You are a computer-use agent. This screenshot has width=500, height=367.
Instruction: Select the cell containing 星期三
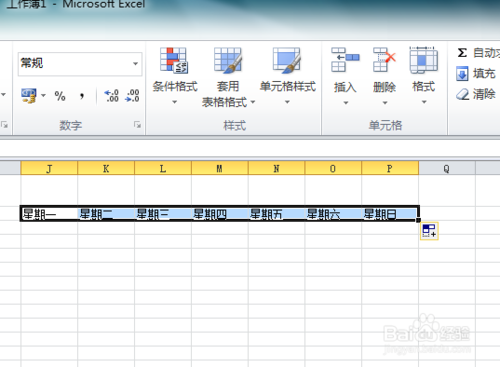[163, 214]
